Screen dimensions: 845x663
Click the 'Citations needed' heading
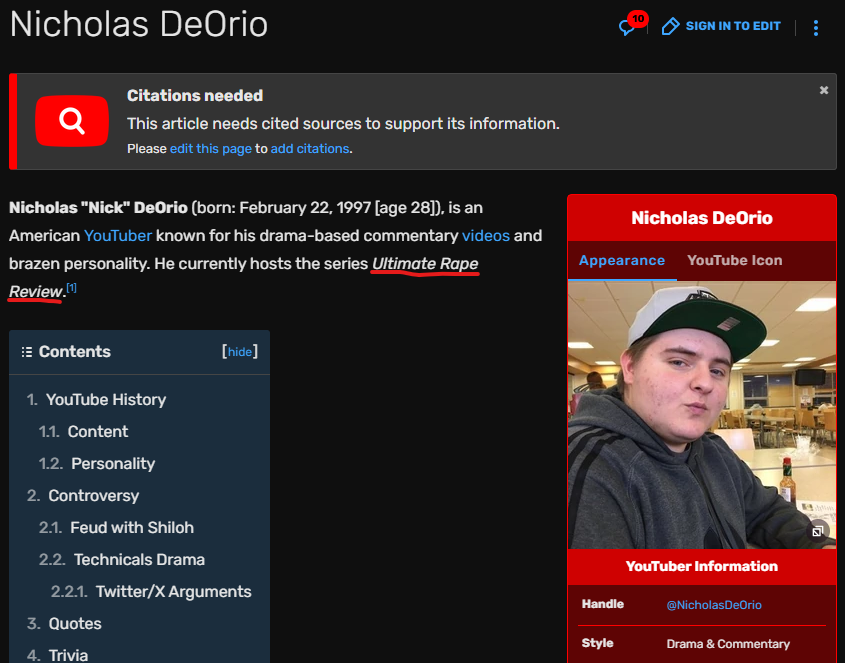pyautogui.click(x=195, y=95)
